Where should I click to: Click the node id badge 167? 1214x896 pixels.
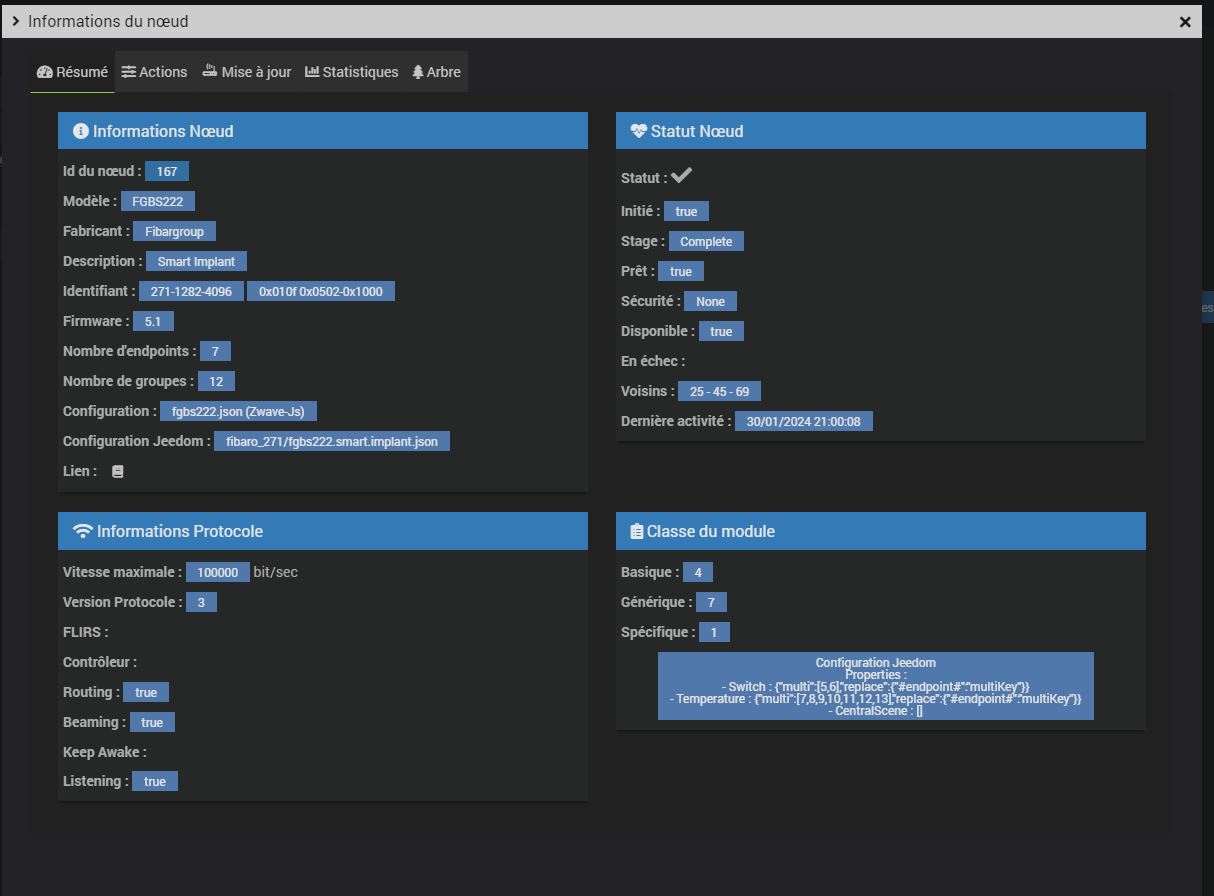(166, 171)
